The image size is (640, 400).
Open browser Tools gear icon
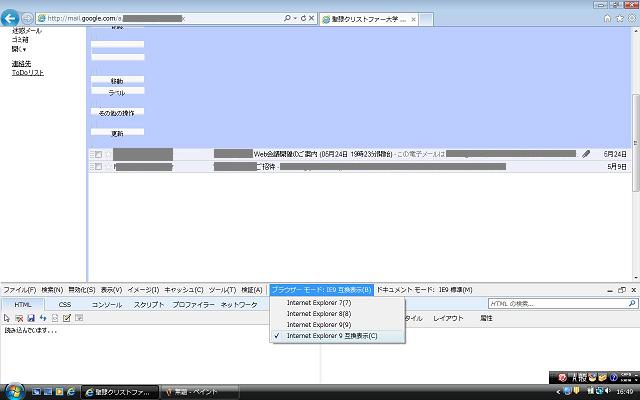coord(632,18)
